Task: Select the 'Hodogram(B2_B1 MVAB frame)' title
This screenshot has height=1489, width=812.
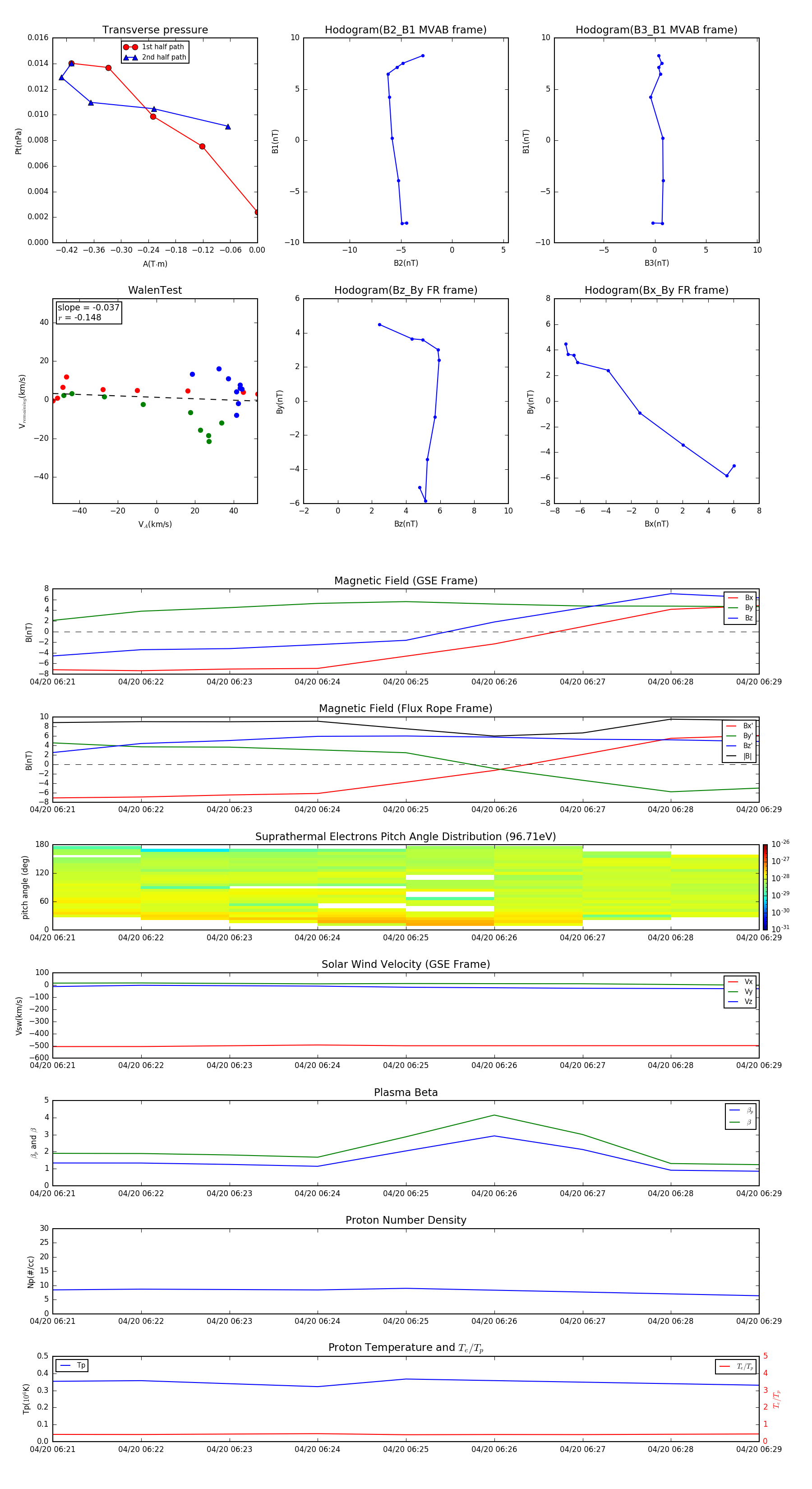Action: (x=406, y=30)
